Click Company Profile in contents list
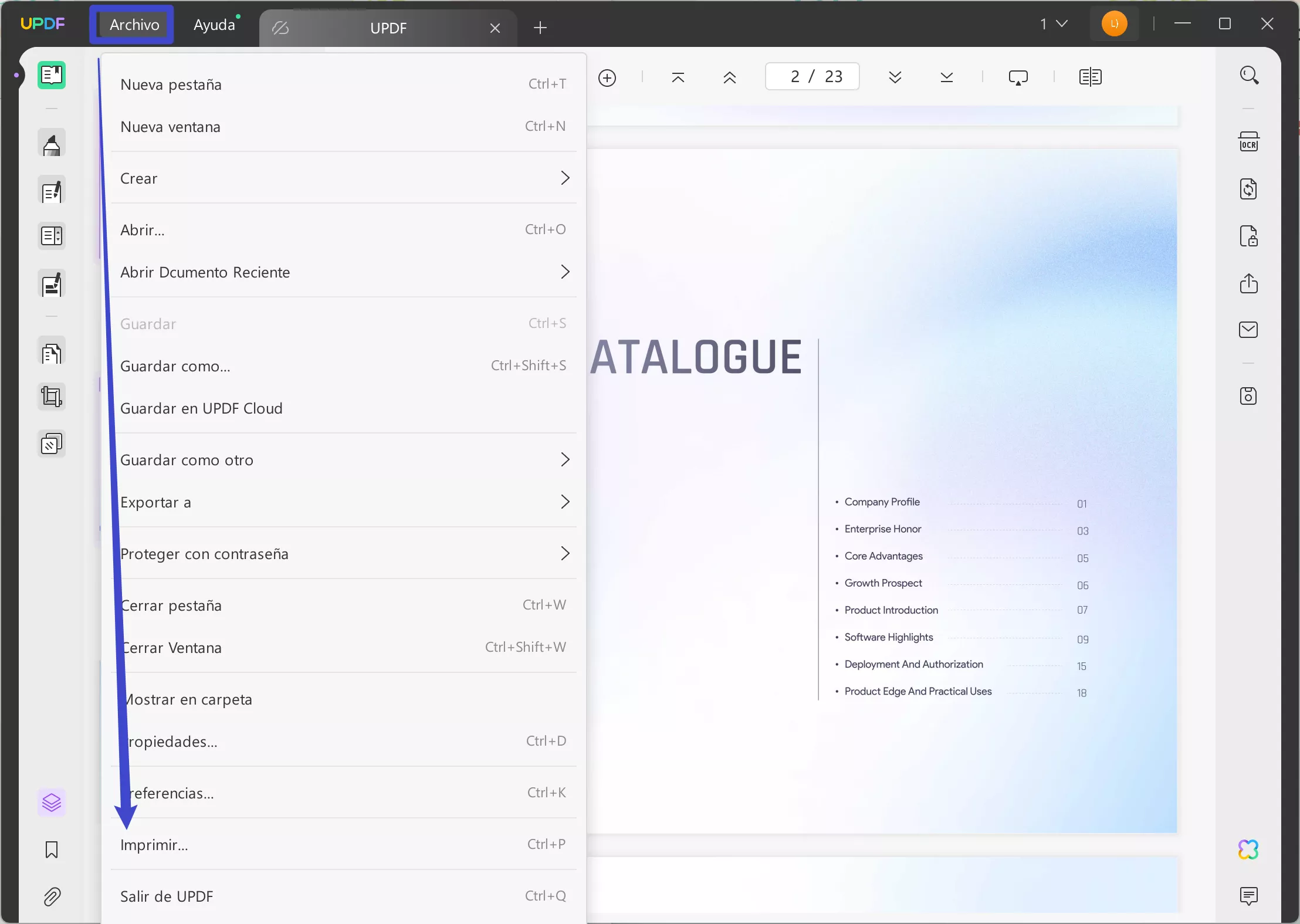The width and height of the screenshot is (1300, 924). [x=882, y=502]
